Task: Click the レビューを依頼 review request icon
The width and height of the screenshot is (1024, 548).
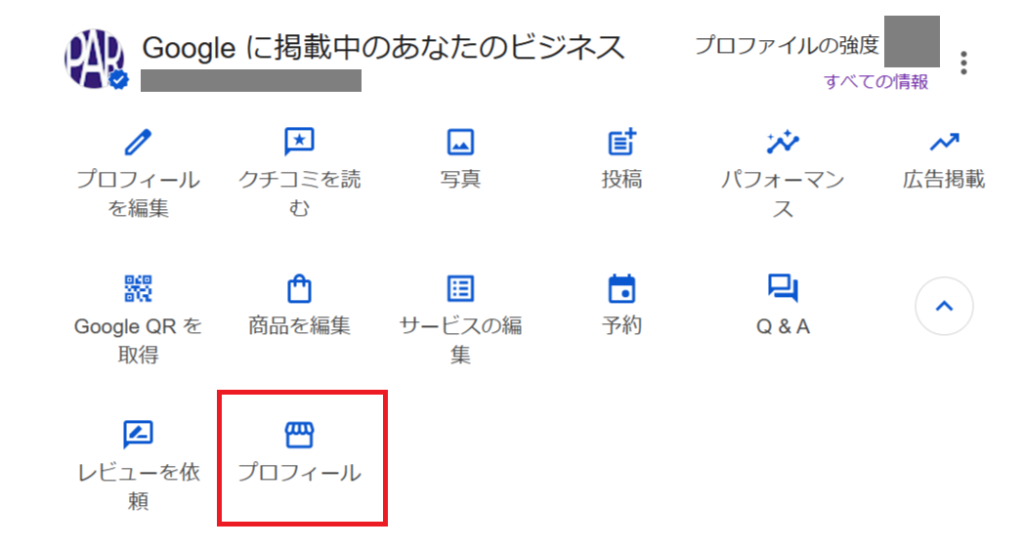Action: 138,435
